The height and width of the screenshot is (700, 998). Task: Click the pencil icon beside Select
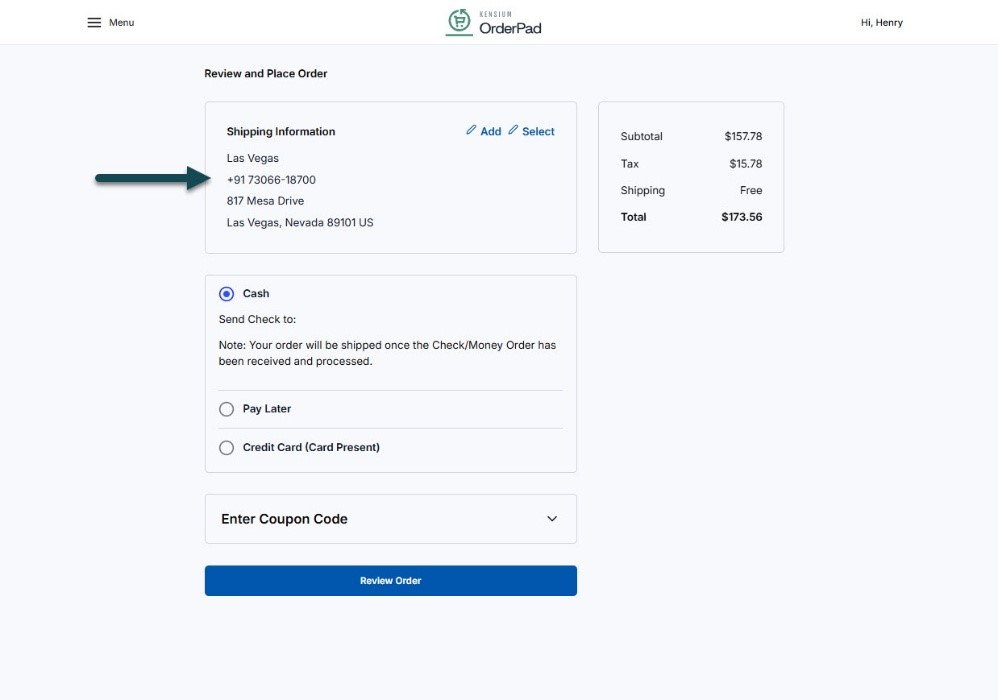(x=513, y=130)
